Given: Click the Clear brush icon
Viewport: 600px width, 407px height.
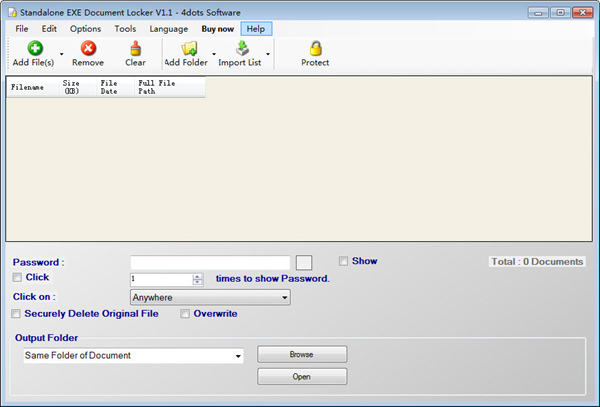Looking at the screenshot, I should 135,48.
